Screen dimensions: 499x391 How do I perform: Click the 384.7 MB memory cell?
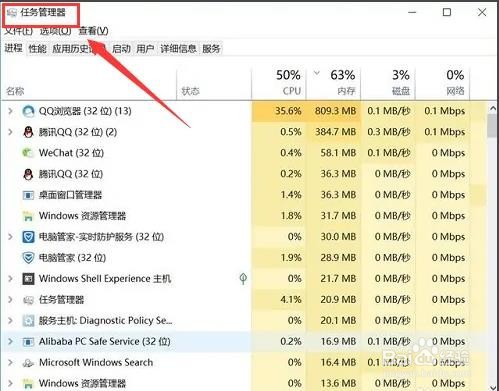coord(333,132)
